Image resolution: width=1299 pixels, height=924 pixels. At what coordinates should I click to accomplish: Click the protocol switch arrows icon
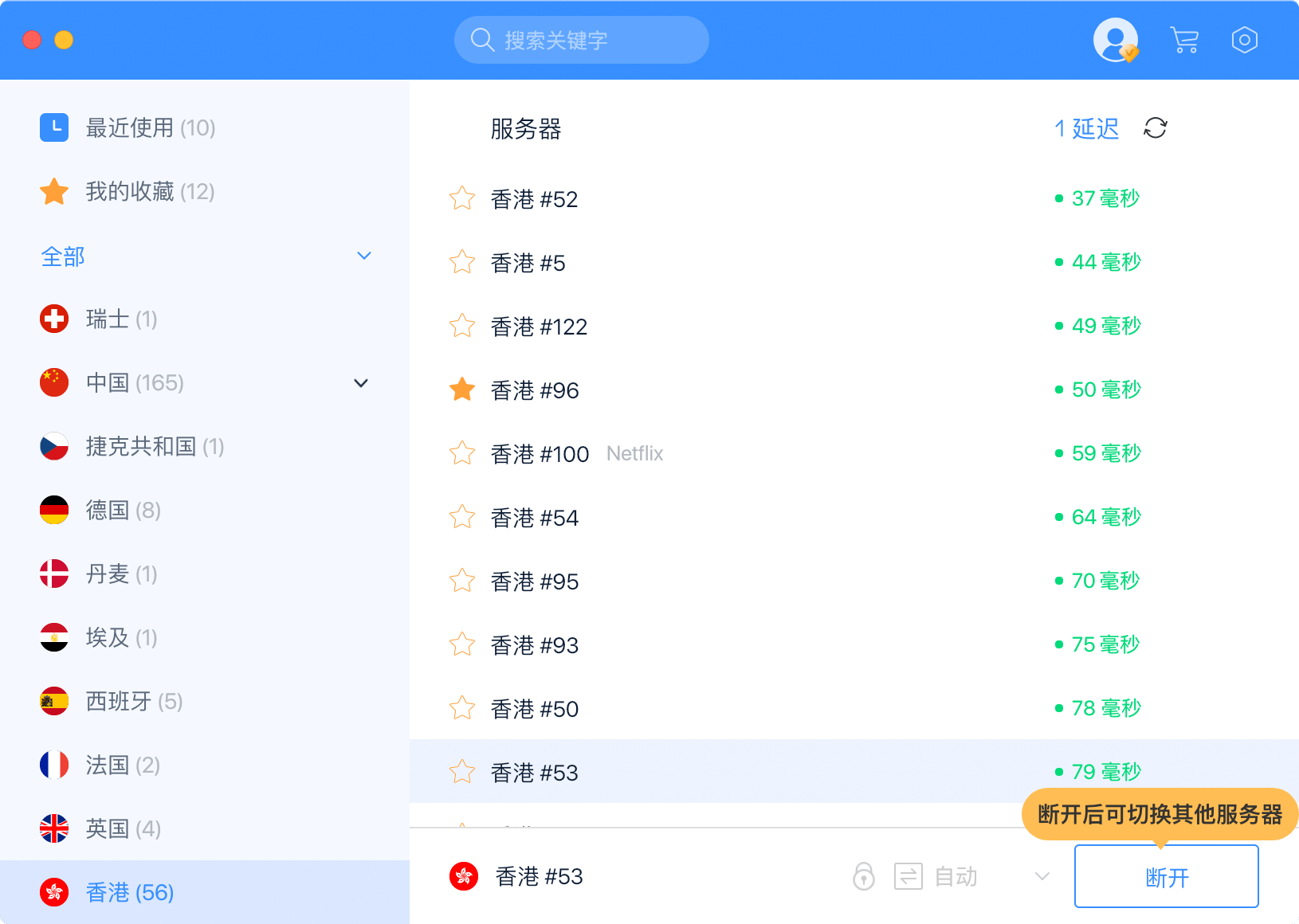pyautogui.click(x=908, y=876)
